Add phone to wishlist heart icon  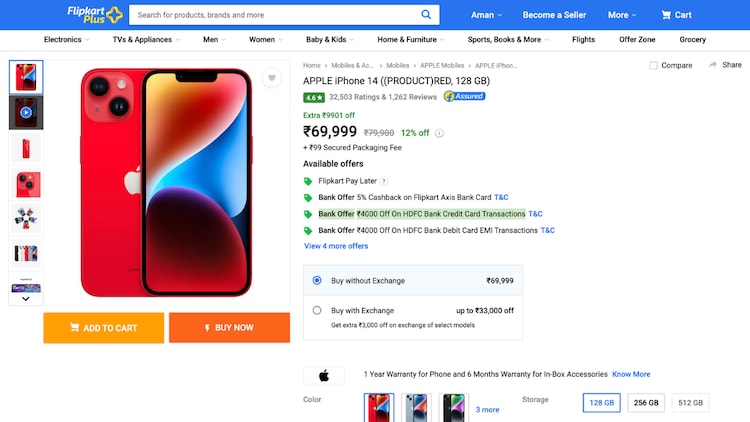click(x=271, y=78)
